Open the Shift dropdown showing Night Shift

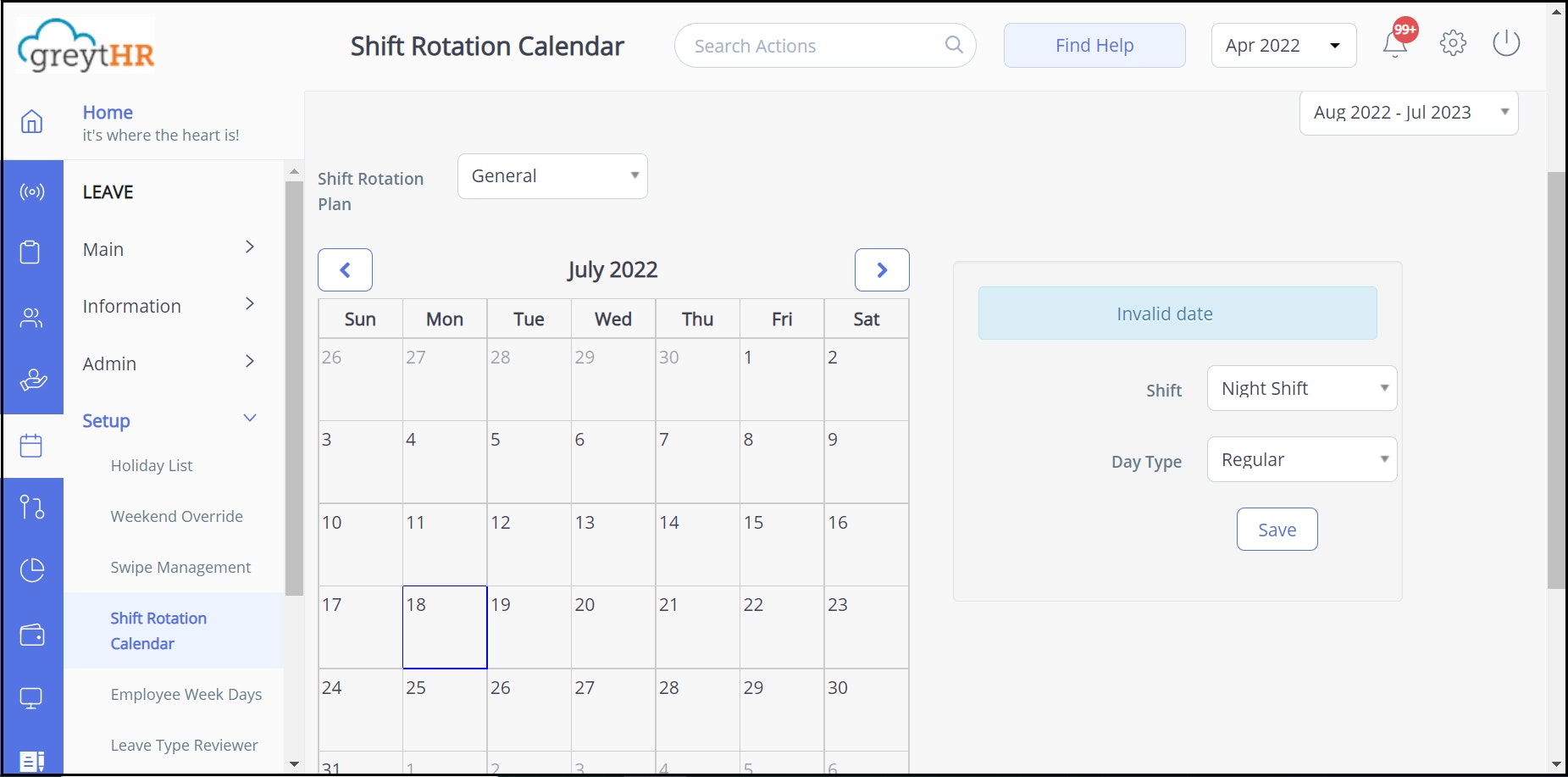click(x=1302, y=388)
